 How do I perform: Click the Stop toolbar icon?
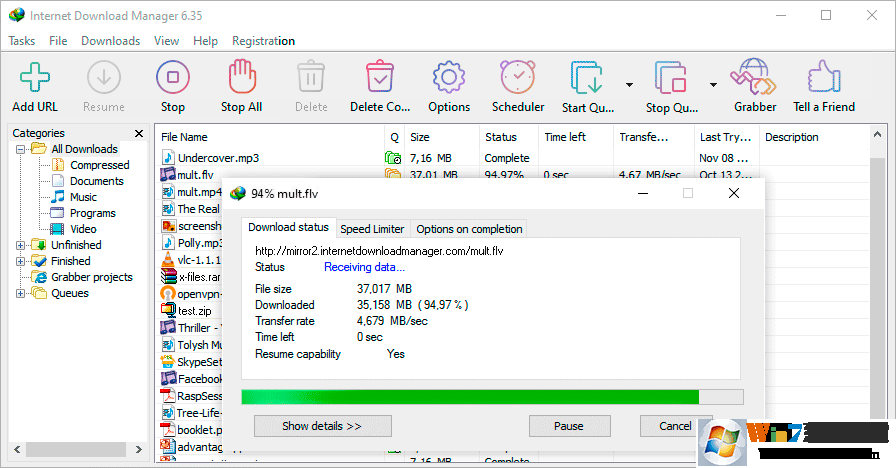pyautogui.click(x=173, y=77)
